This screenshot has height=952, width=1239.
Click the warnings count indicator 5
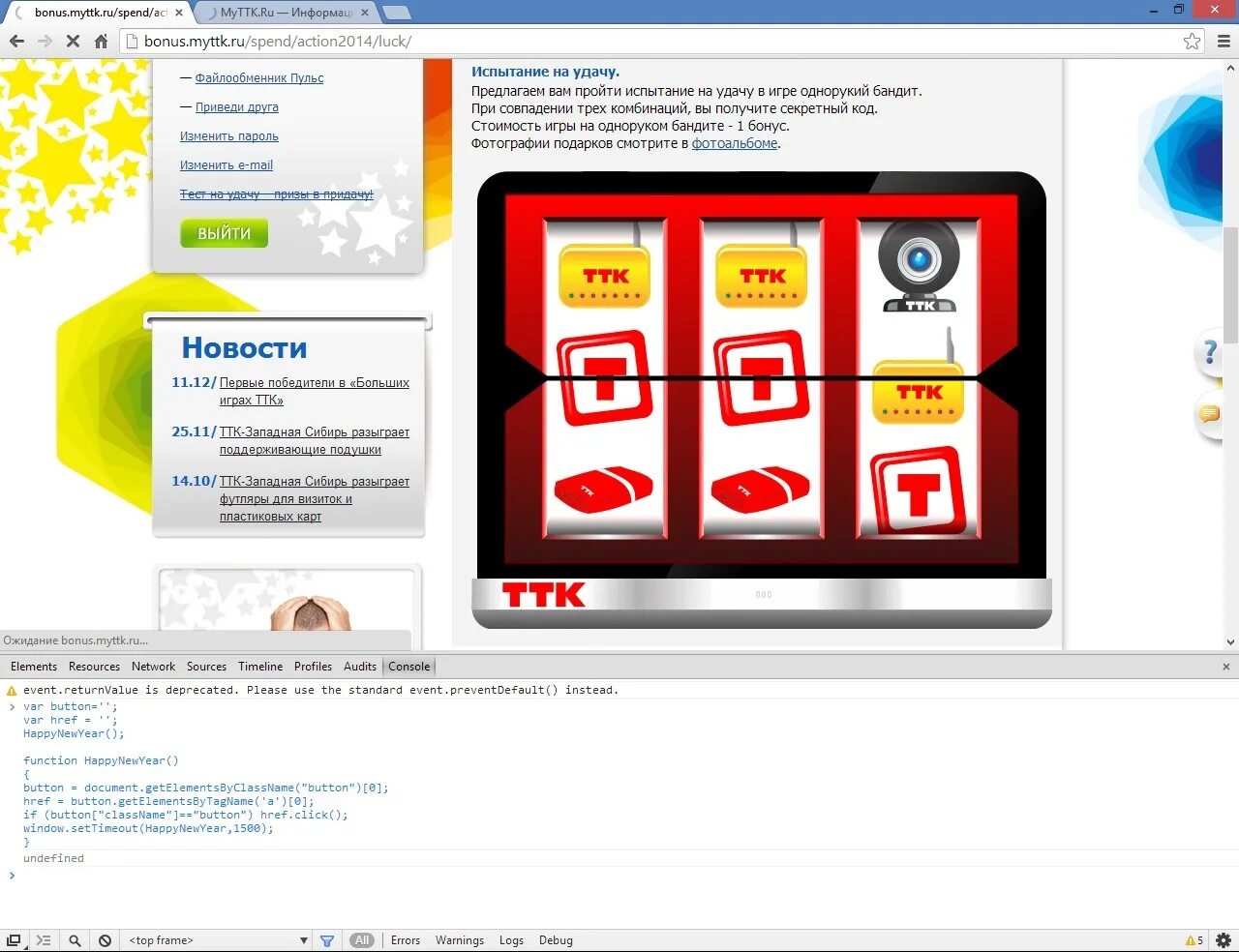pos(1194,940)
